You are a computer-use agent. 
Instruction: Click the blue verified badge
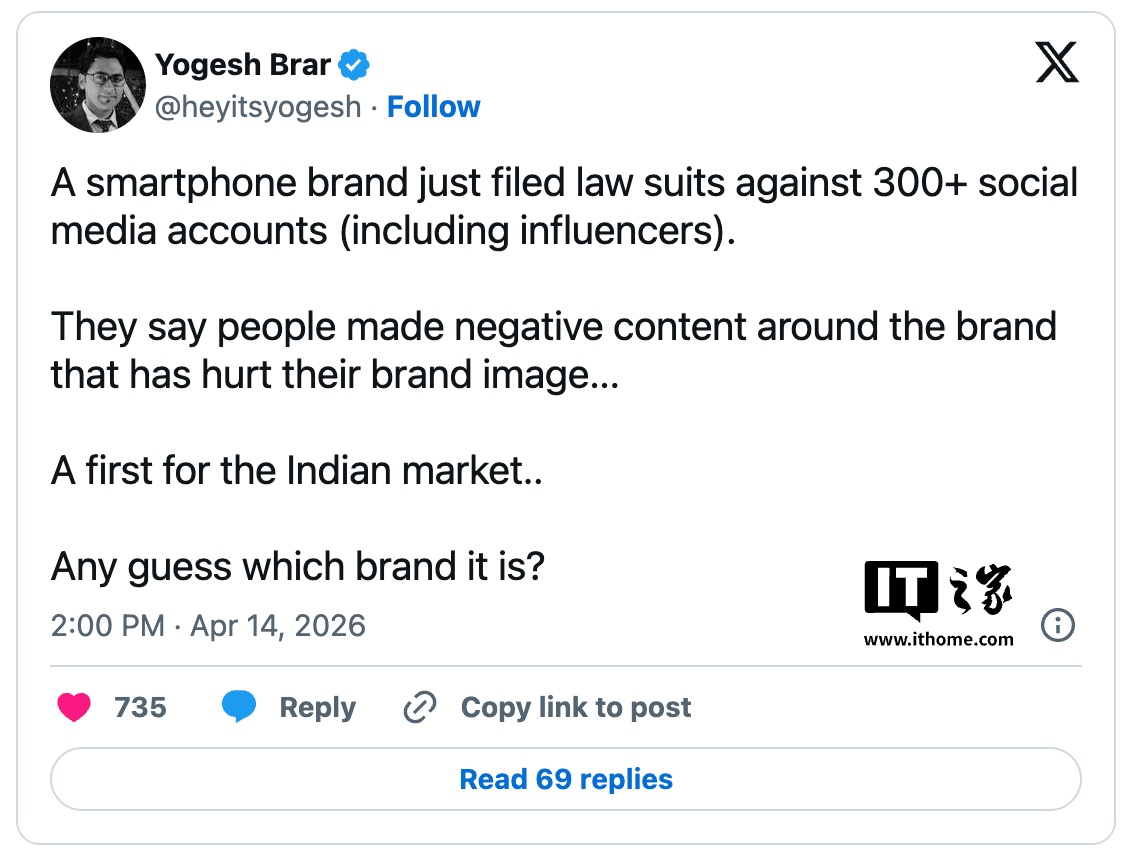[354, 67]
